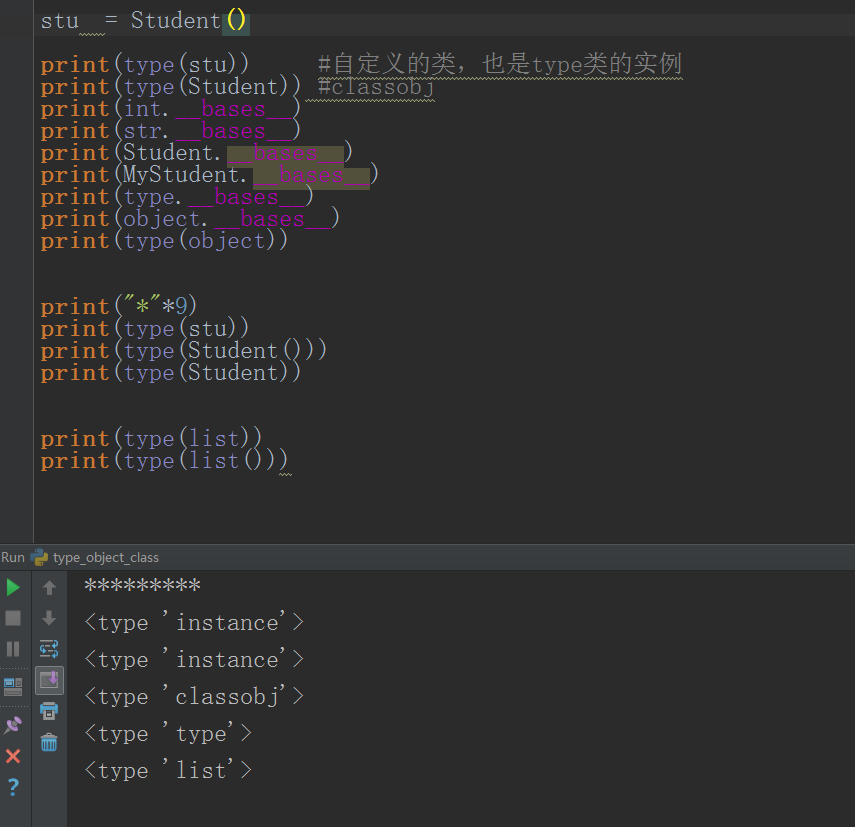
Task: Pin the Run tab with pin icon
Action: pyautogui.click(x=13, y=725)
